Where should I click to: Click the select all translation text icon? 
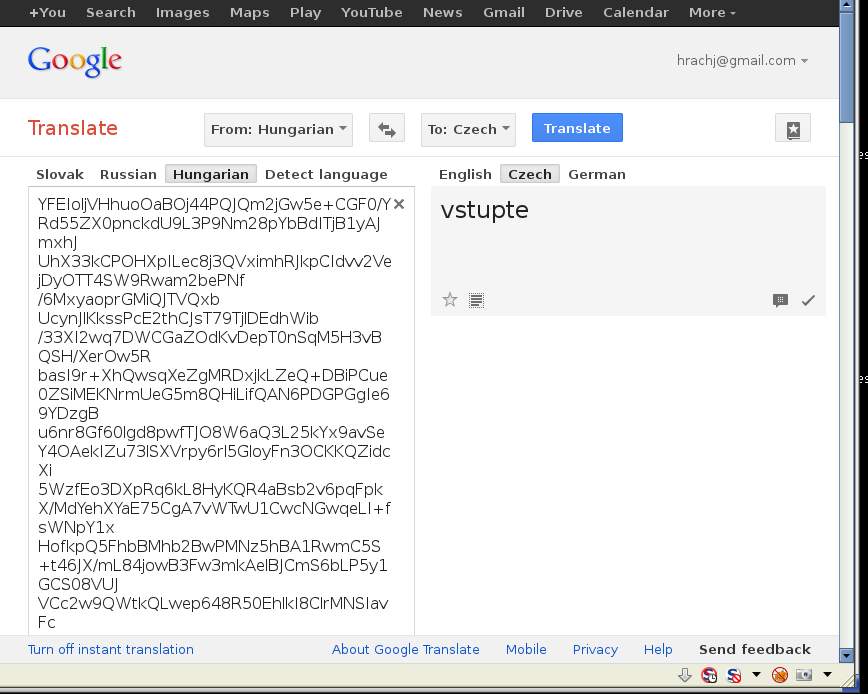point(477,300)
